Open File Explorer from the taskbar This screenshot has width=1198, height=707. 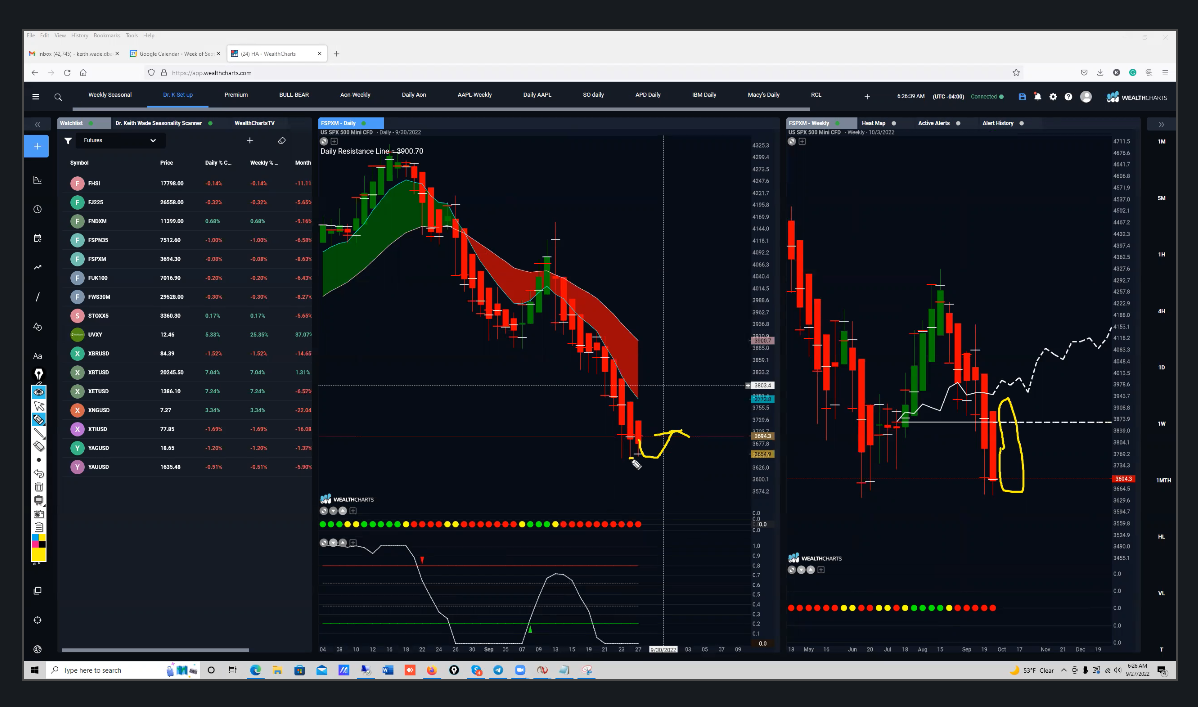click(277, 670)
